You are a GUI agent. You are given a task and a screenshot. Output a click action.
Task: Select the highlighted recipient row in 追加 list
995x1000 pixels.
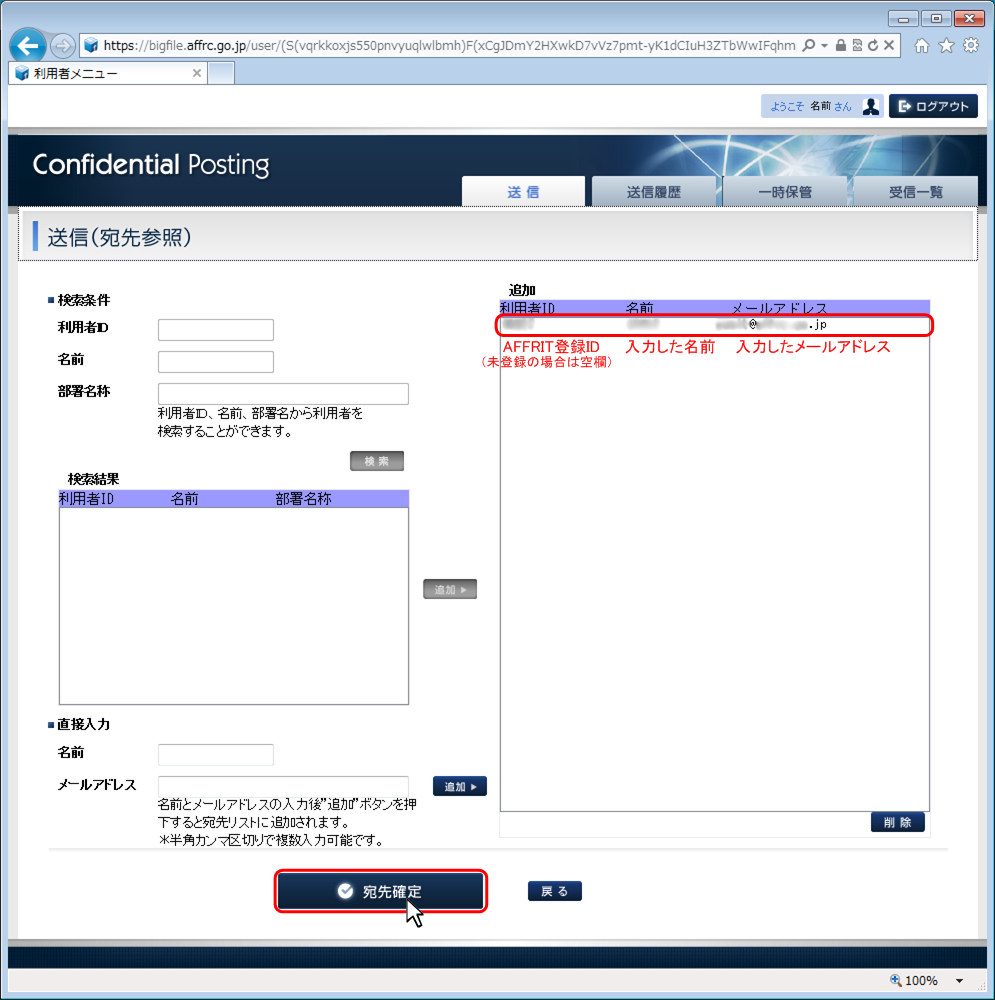(714, 325)
